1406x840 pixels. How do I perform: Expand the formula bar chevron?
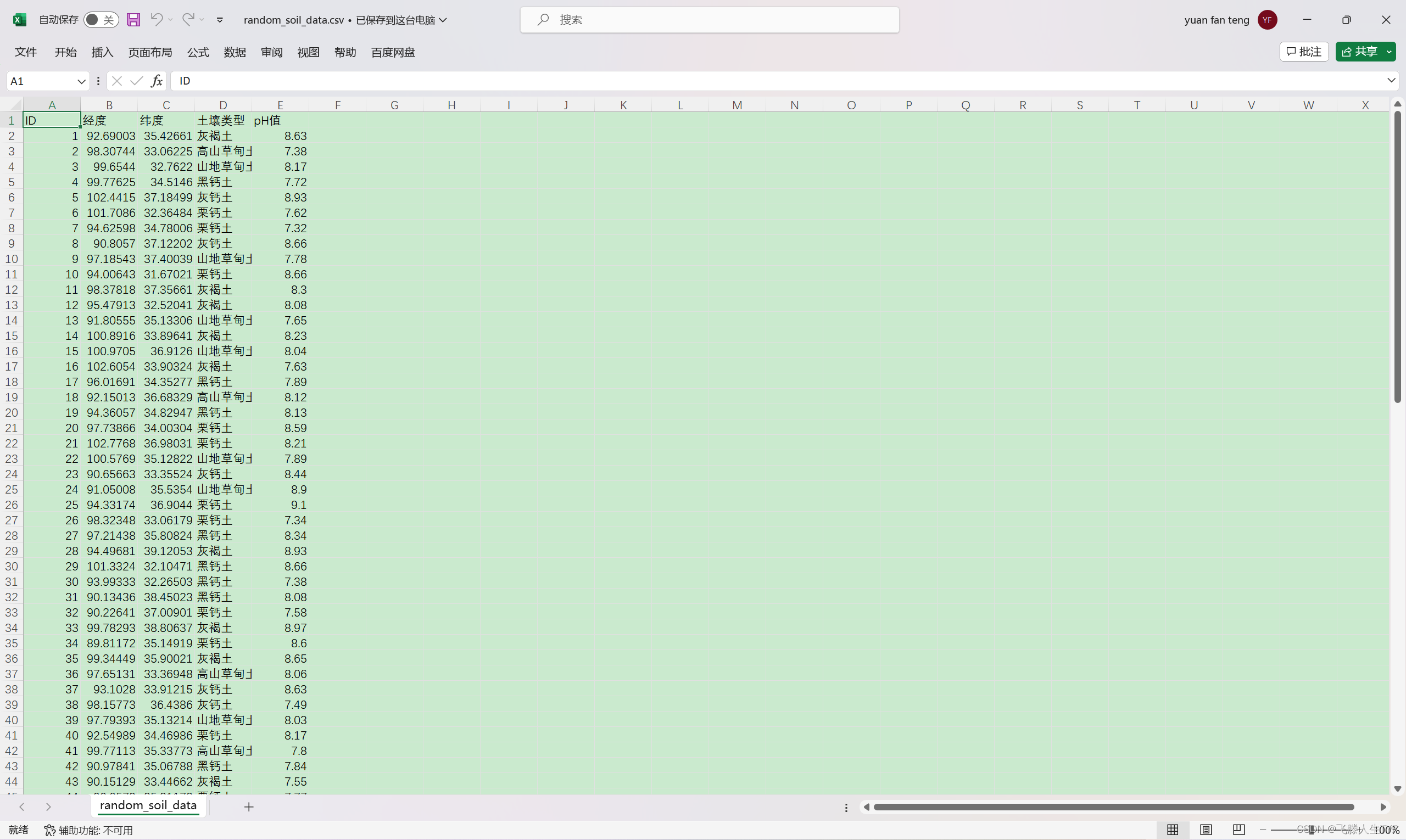pyautogui.click(x=1391, y=80)
